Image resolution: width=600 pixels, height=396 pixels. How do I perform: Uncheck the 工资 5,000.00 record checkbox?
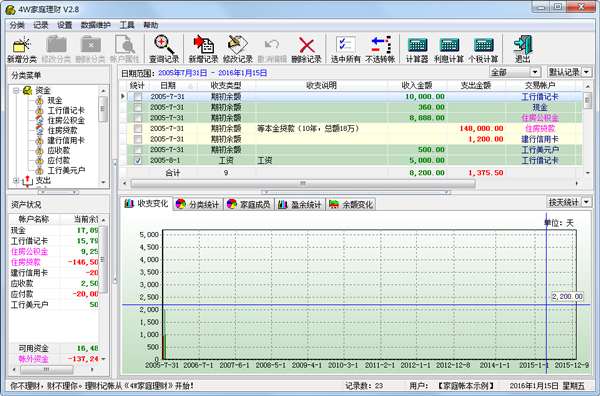click(x=138, y=160)
